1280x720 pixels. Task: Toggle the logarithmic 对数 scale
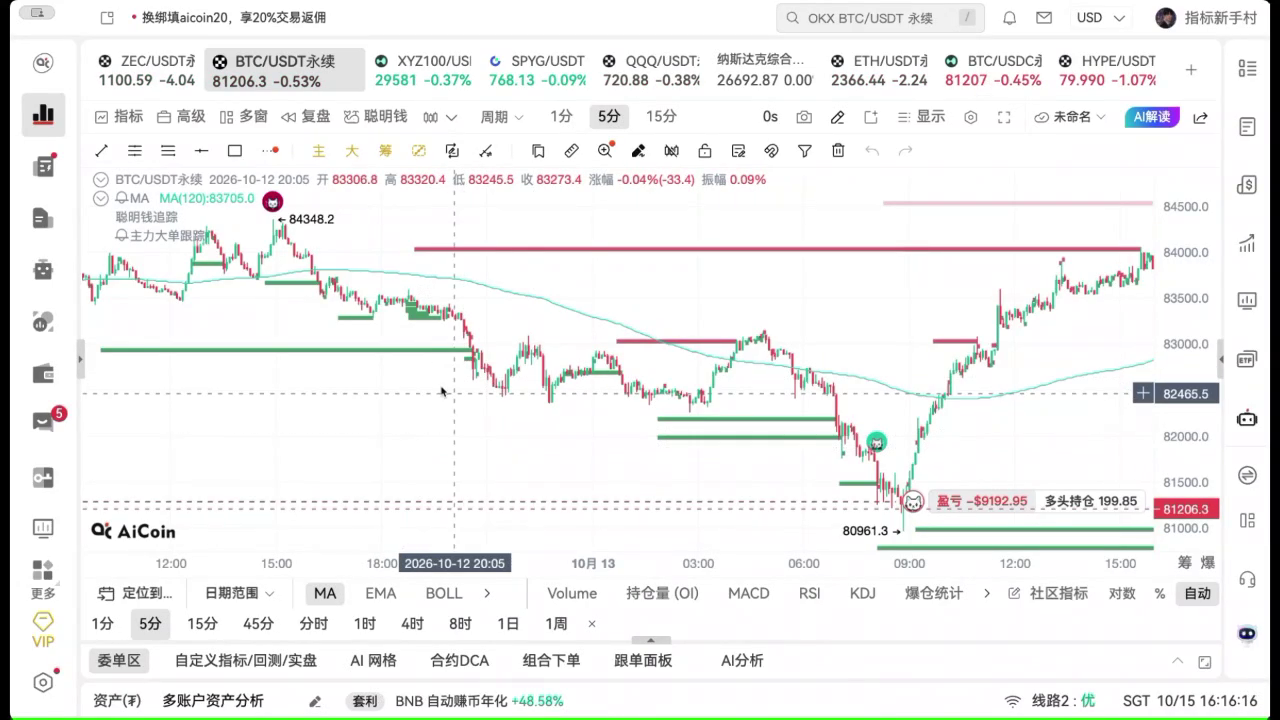[1122, 593]
